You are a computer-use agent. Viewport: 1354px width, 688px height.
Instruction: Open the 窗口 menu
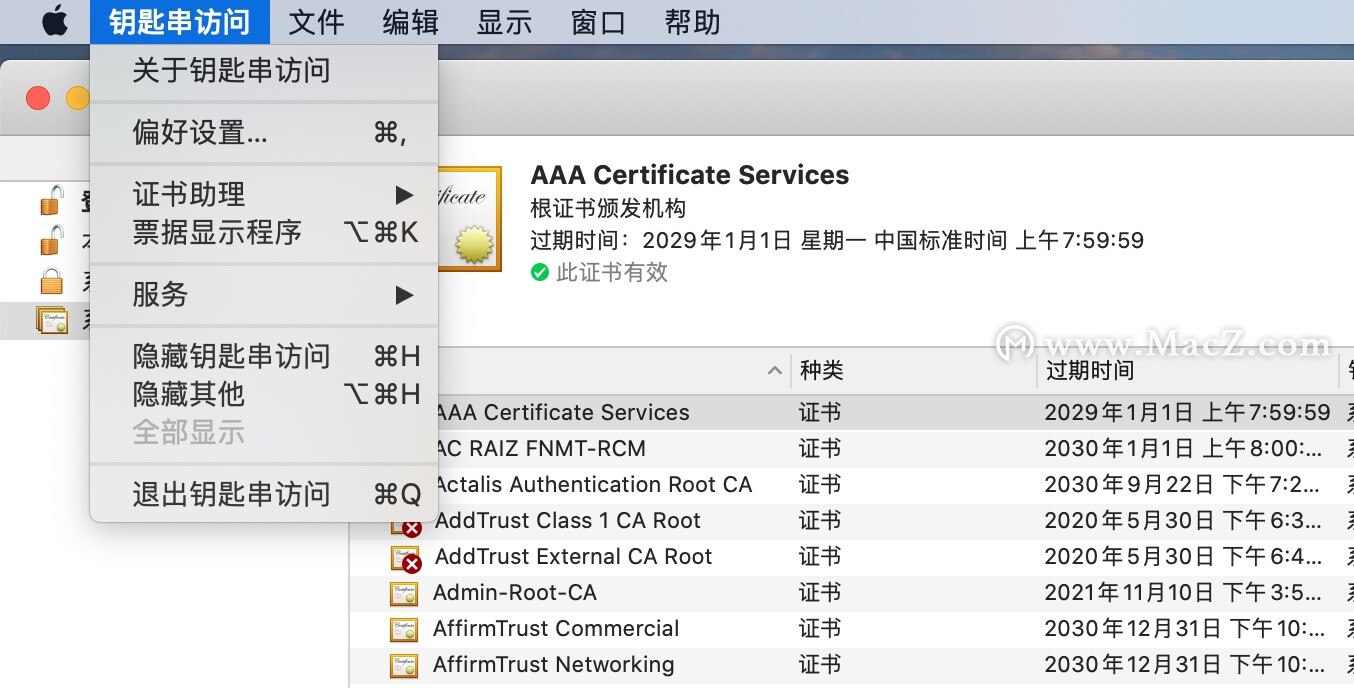pyautogui.click(x=598, y=22)
